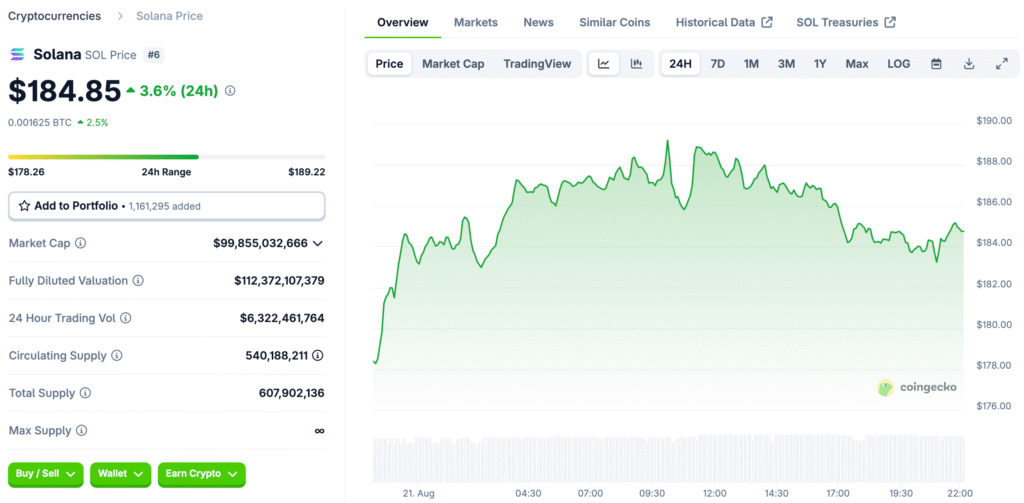Download chart data icon
Viewport: 1024px width, 503px height.
[x=969, y=64]
